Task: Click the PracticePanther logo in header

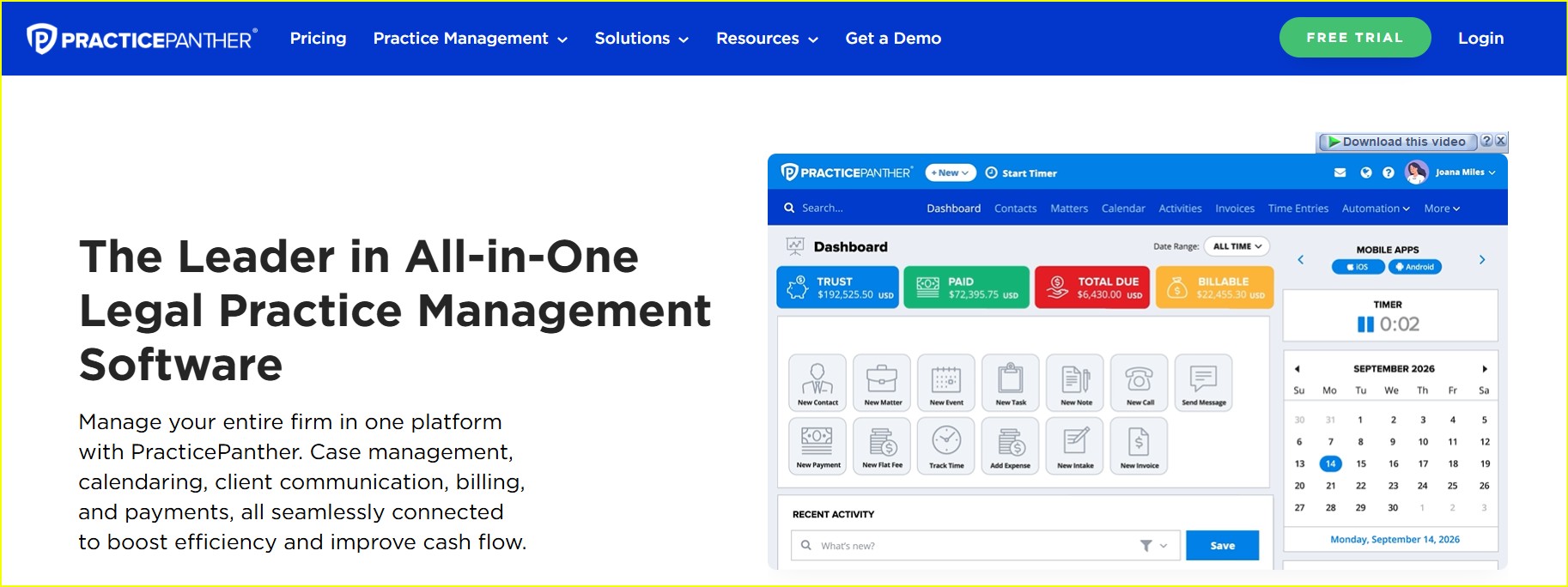Action: (142, 39)
